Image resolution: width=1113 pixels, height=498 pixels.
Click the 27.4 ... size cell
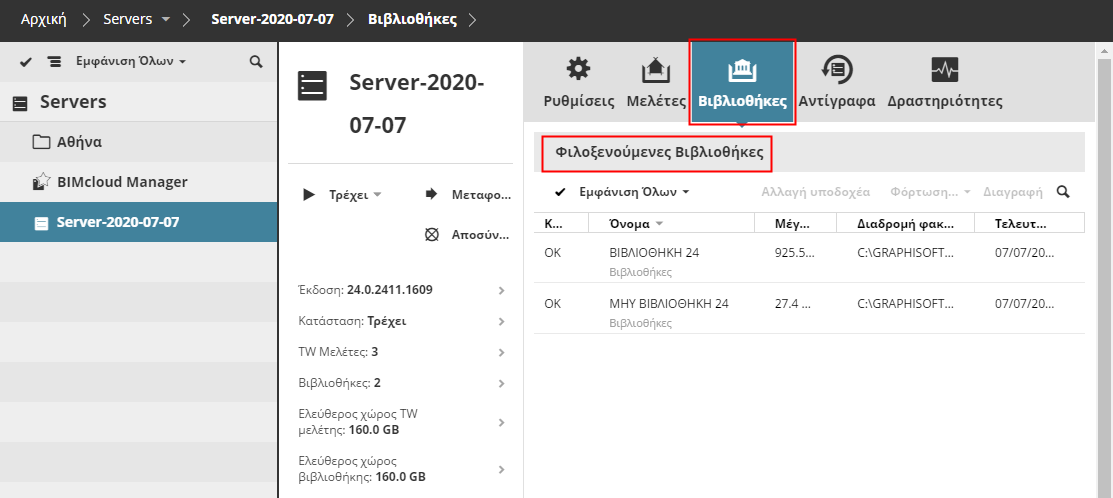click(x=793, y=304)
